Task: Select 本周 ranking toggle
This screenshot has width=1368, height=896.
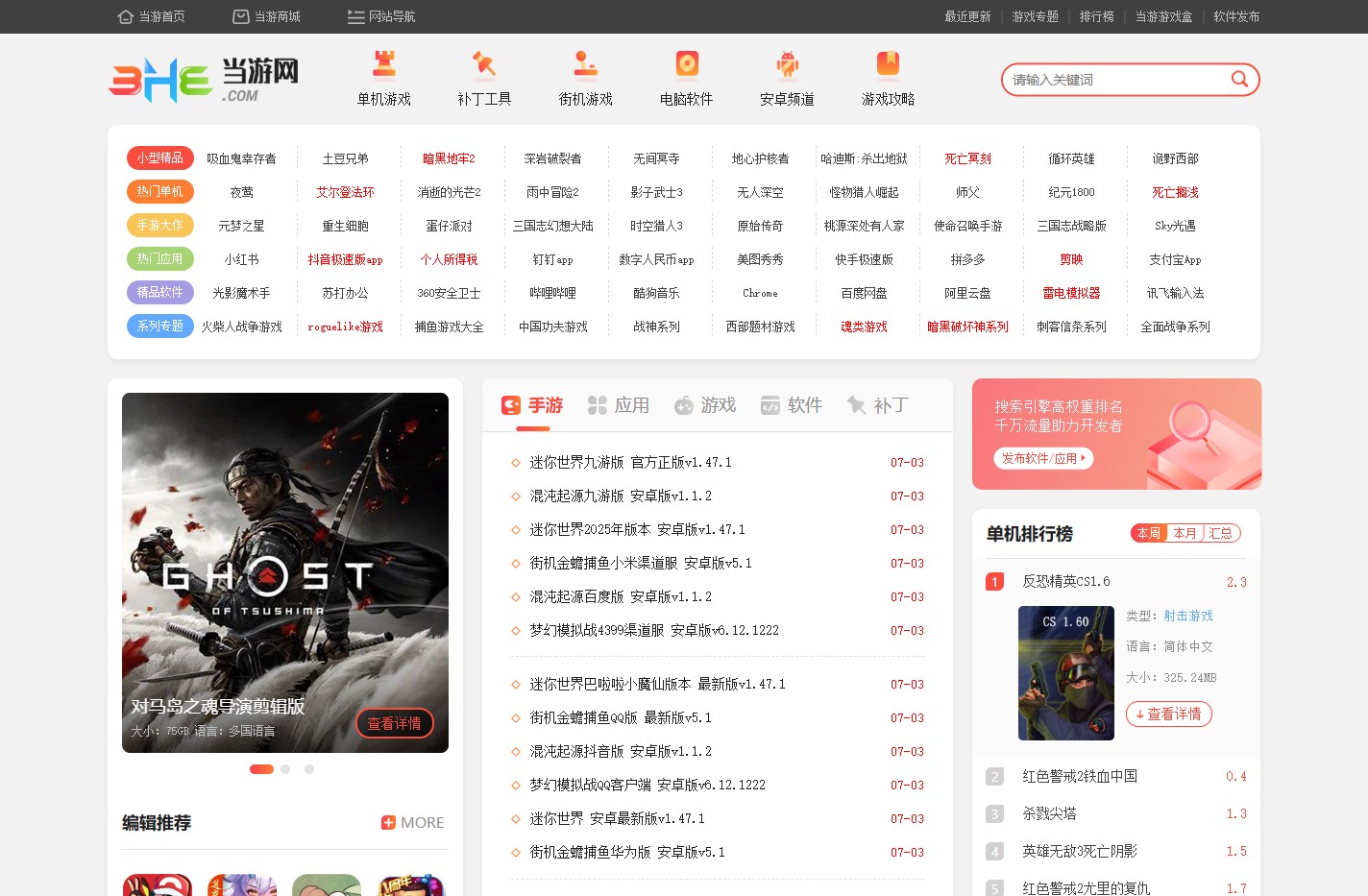Action: click(1148, 533)
